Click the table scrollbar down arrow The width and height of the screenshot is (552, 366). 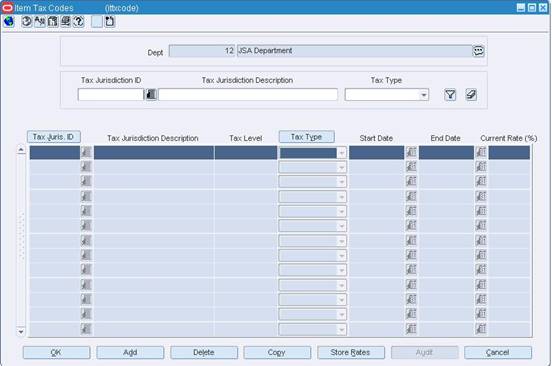pos(21,332)
